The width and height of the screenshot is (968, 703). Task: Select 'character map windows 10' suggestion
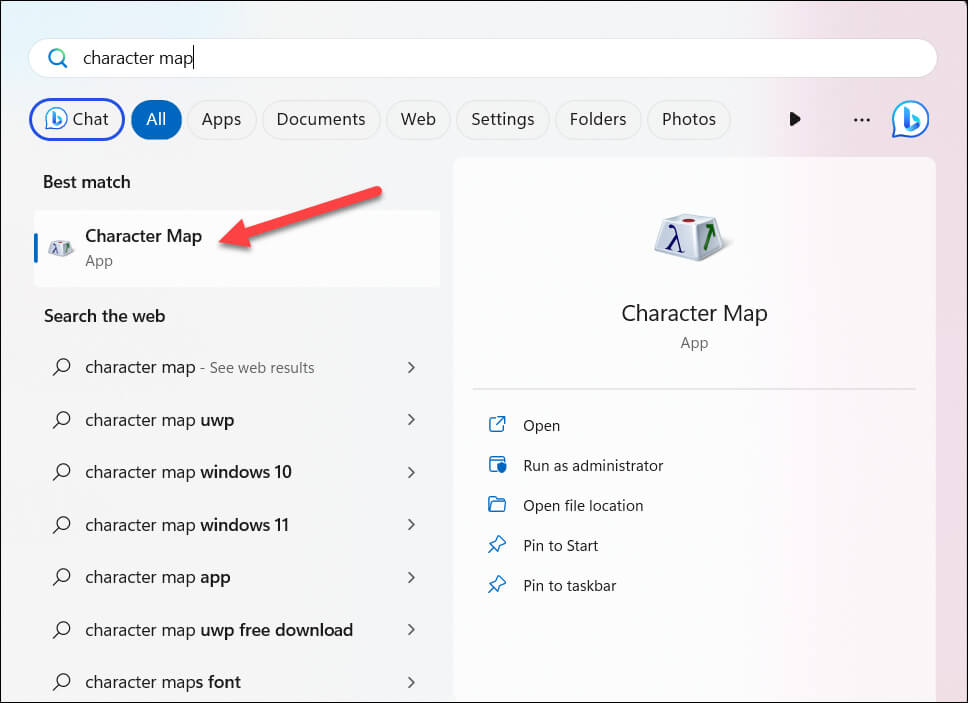pyautogui.click(x=237, y=472)
